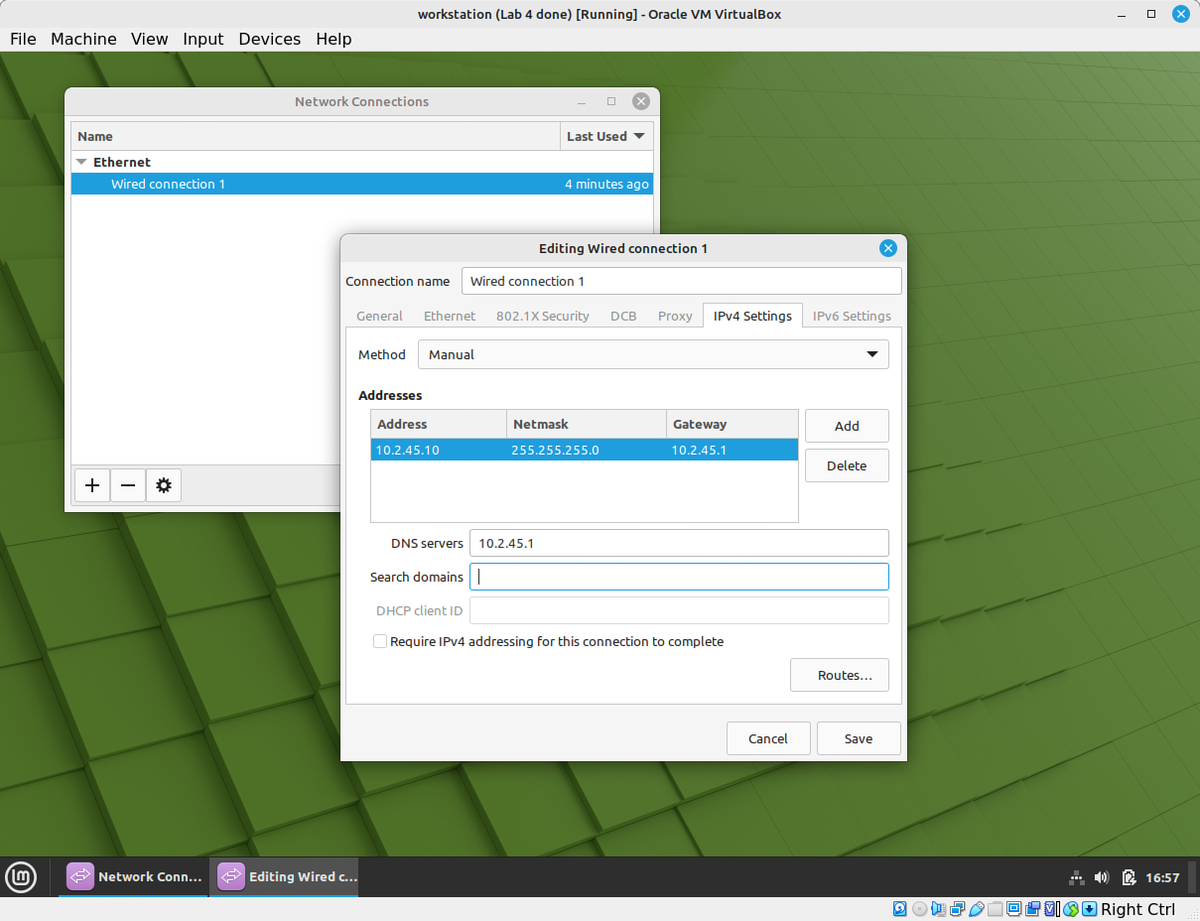
Task: Open the Routes… dialog
Action: [x=838, y=676]
